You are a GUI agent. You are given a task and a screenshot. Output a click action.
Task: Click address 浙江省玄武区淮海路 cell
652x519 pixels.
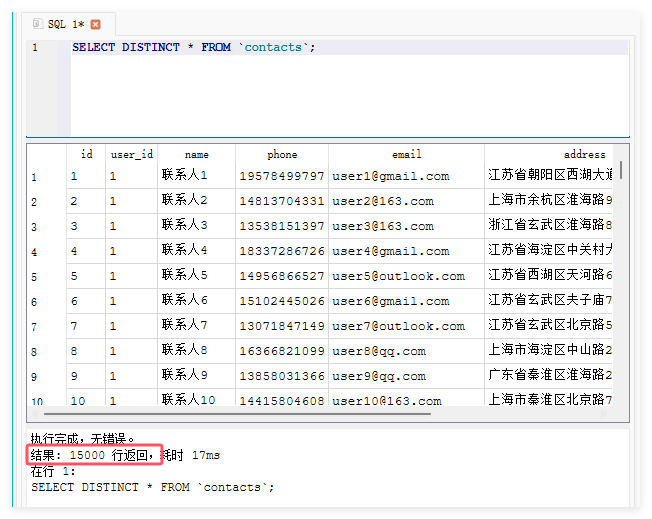[x=550, y=225]
